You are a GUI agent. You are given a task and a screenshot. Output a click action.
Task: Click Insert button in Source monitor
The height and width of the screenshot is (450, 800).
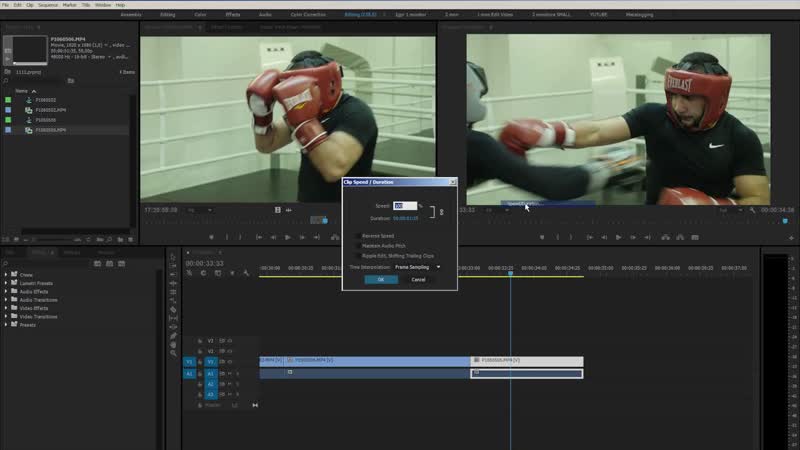point(335,237)
